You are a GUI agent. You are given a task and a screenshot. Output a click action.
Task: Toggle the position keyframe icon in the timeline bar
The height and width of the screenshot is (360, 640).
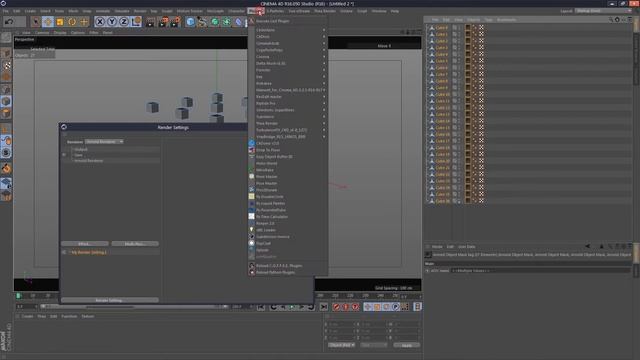pyautogui.click(x=368, y=307)
